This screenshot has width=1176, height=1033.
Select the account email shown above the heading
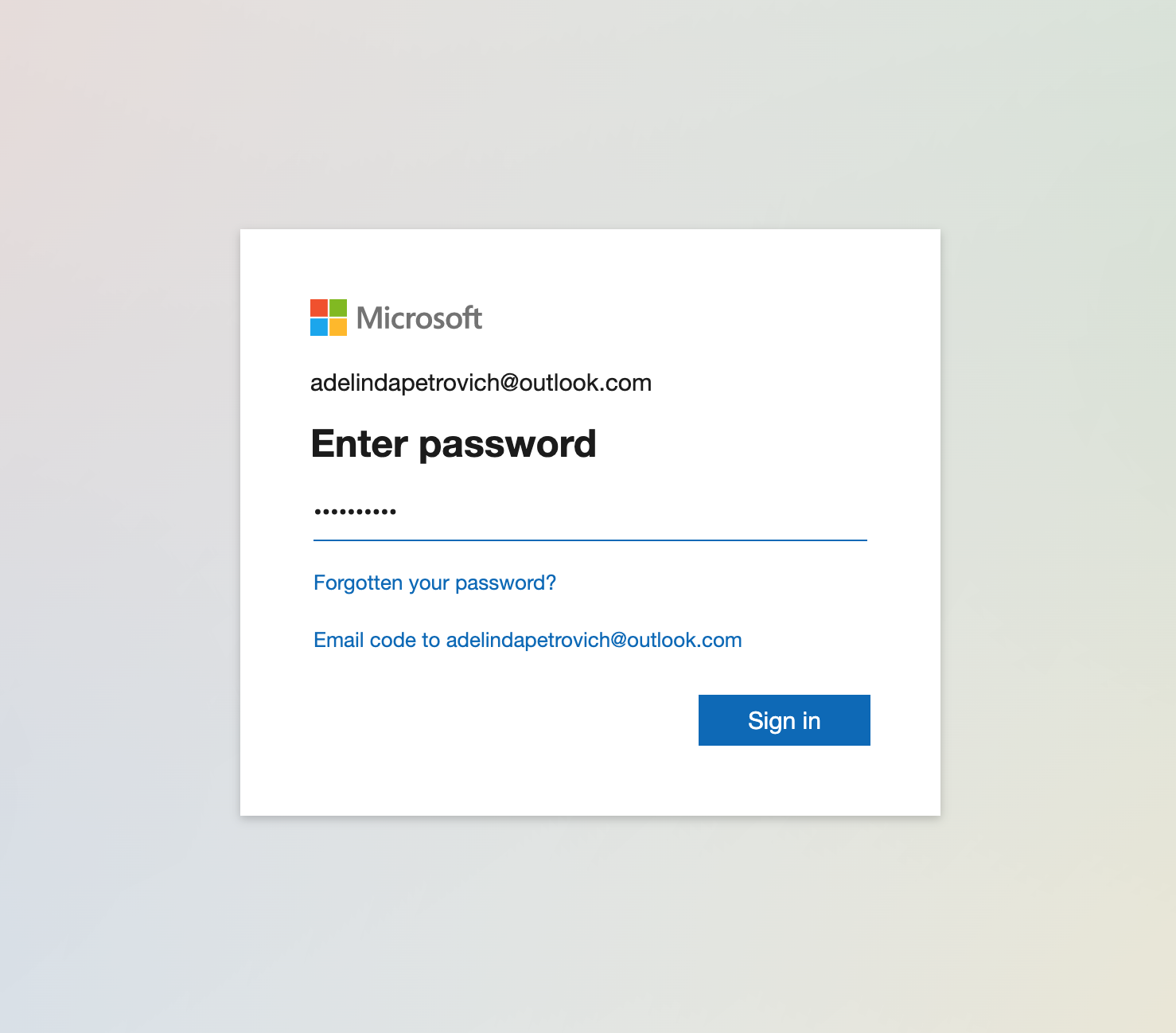pyautogui.click(x=481, y=383)
